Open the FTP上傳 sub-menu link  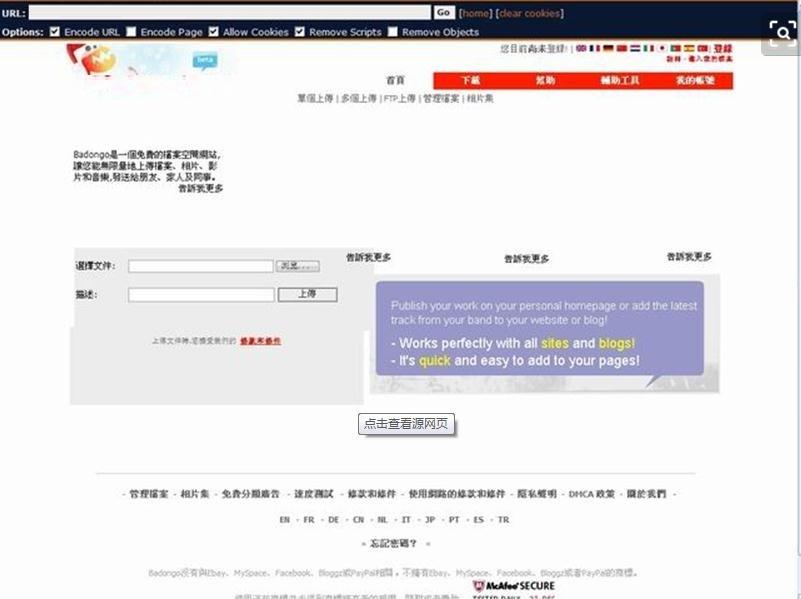[399, 98]
